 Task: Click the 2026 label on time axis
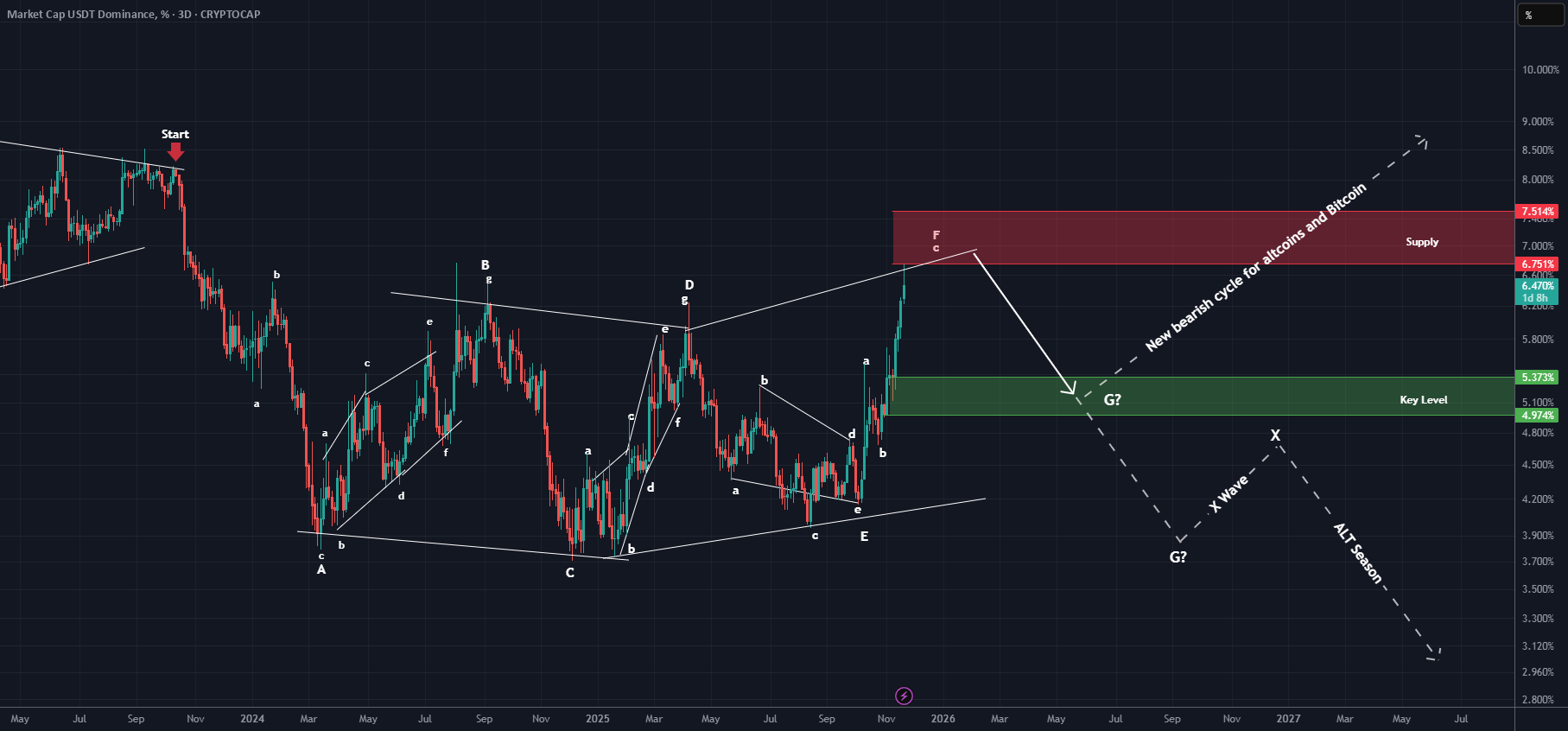[x=943, y=719]
